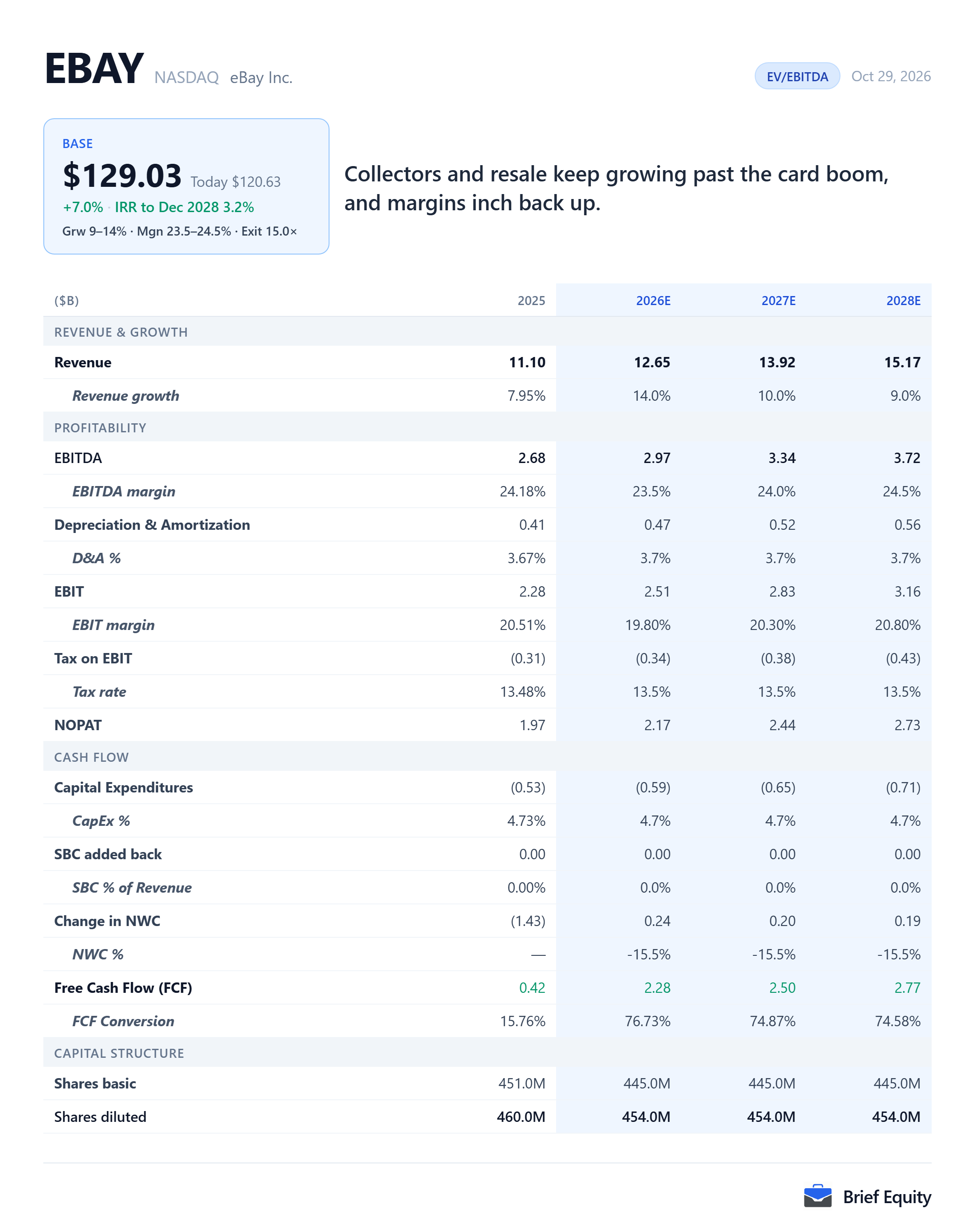Image resolution: width=975 pixels, height=1232 pixels.
Task: Click the 2028E revenue value 15.17
Action: [x=902, y=362]
